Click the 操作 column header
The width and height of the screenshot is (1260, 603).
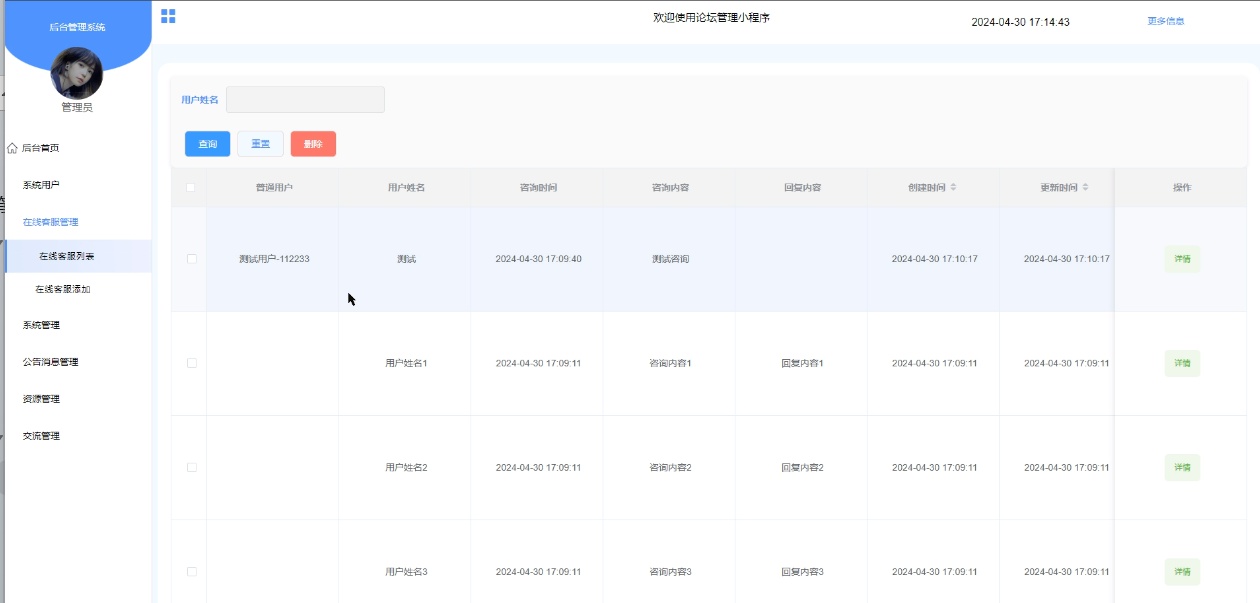click(1182, 188)
